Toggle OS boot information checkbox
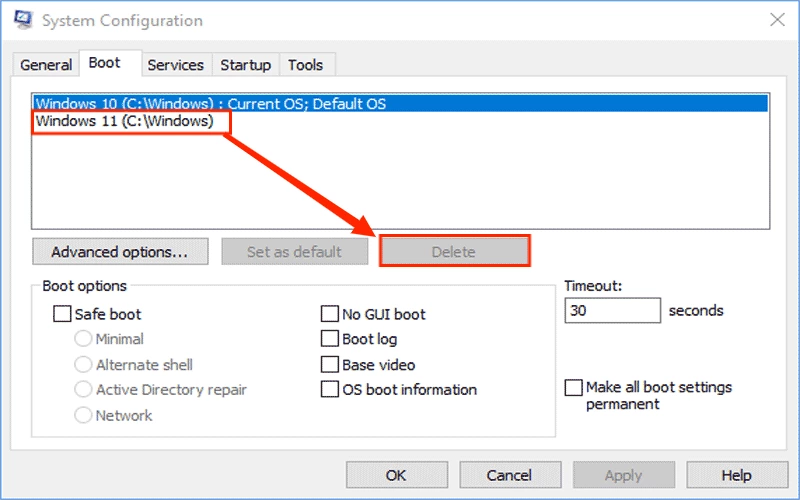This screenshot has height=500, width=800. click(x=330, y=390)
